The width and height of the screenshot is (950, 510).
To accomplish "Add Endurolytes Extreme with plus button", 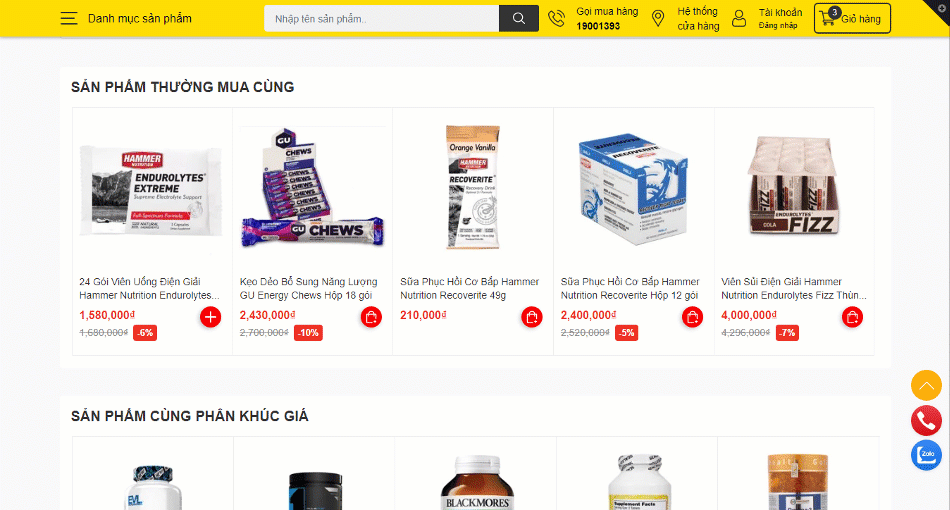I will [x=210, y=317].
